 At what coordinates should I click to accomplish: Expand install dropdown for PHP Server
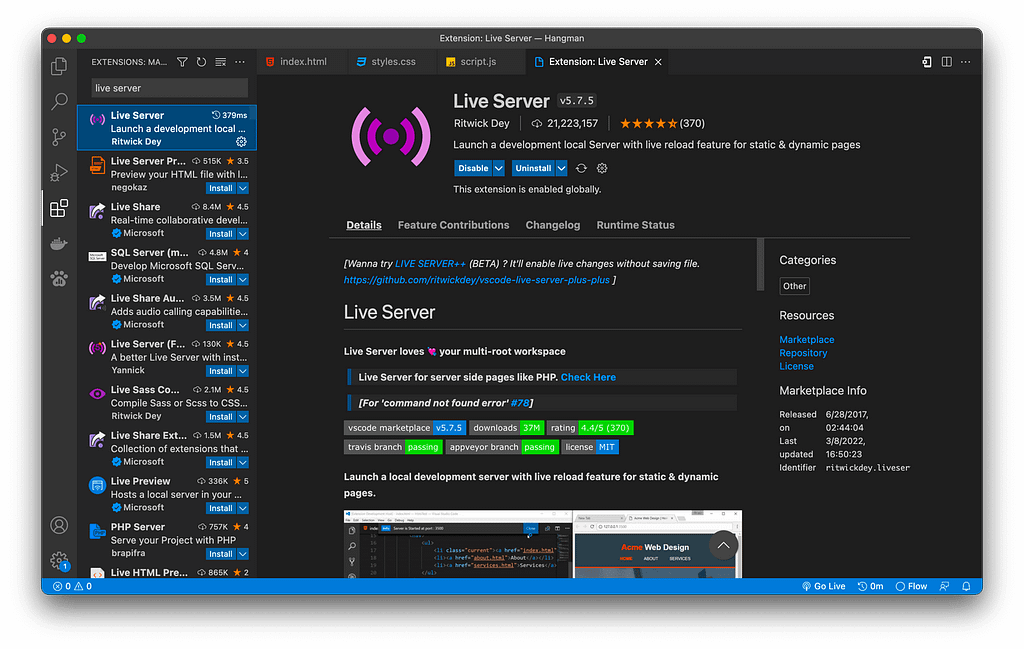243,554
